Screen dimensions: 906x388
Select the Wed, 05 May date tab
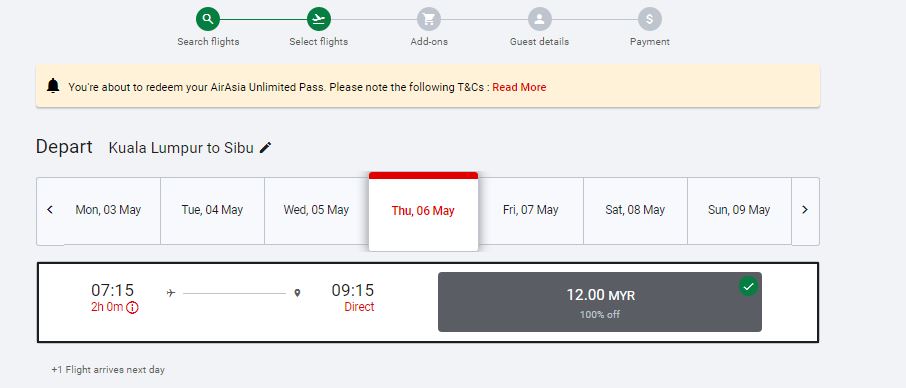point(316,210)
